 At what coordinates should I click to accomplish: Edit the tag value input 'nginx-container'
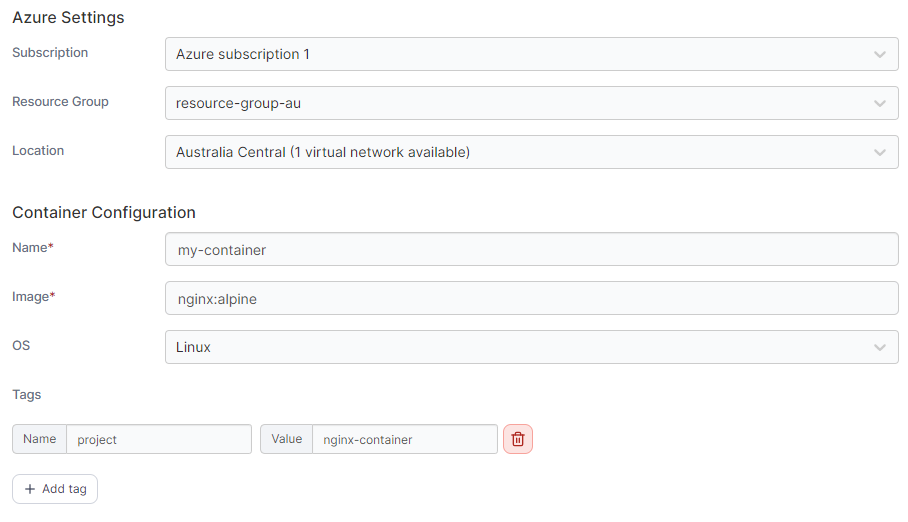[x=404, y=439]
